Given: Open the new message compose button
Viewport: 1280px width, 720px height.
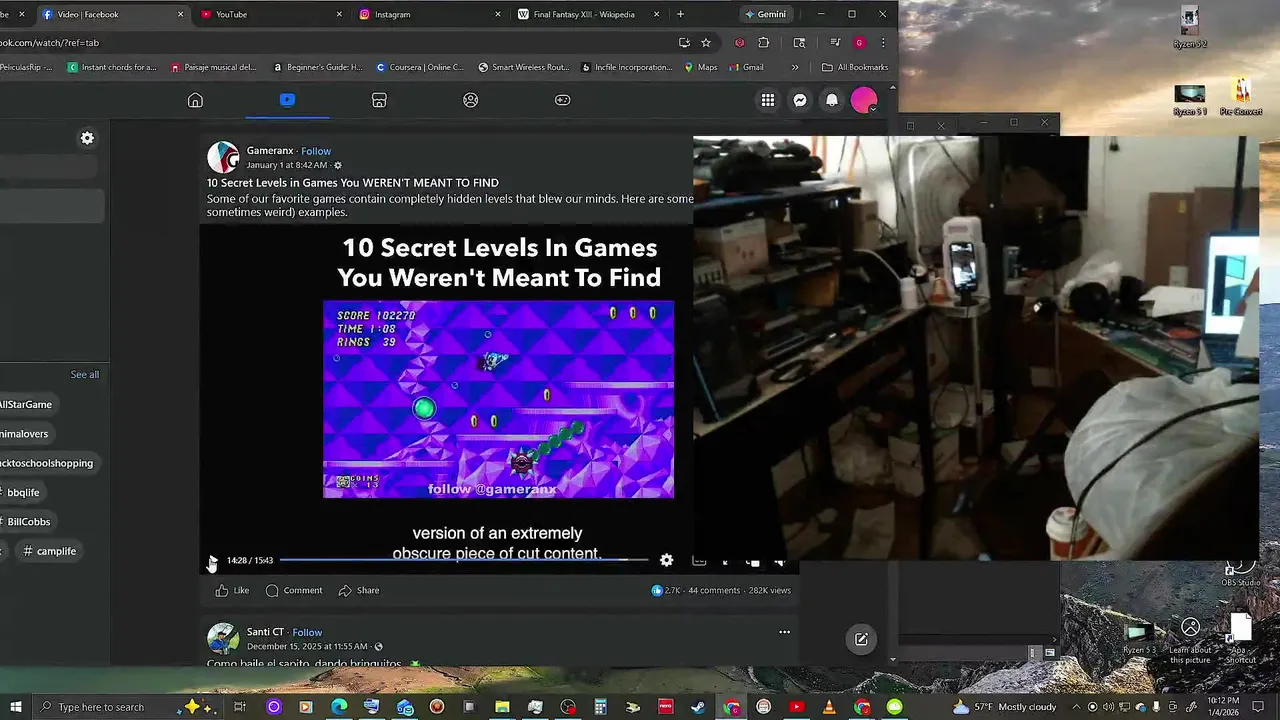Looking at the screenshot, I should pyautogui.click(x=861, y=639).
